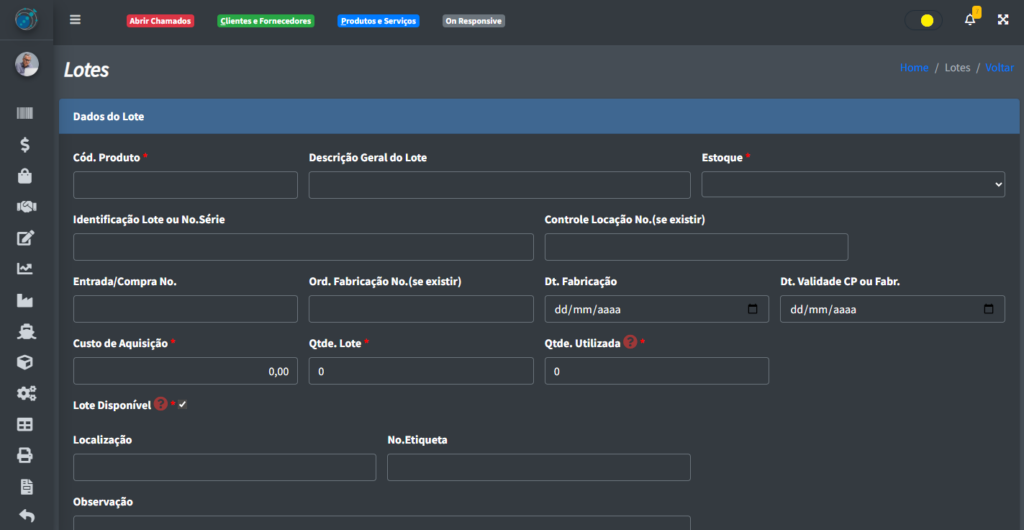Open notifications bell icon
The width and height of the screenshot is (1024, 530).
click(x=969, y=20)
